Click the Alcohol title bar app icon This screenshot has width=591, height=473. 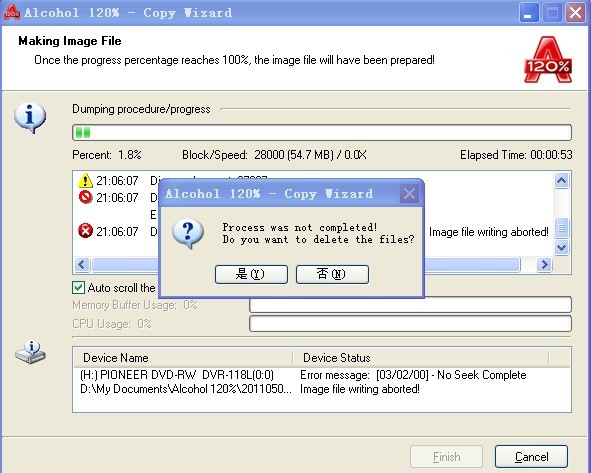pyautogui.click(x=12, y=12)
